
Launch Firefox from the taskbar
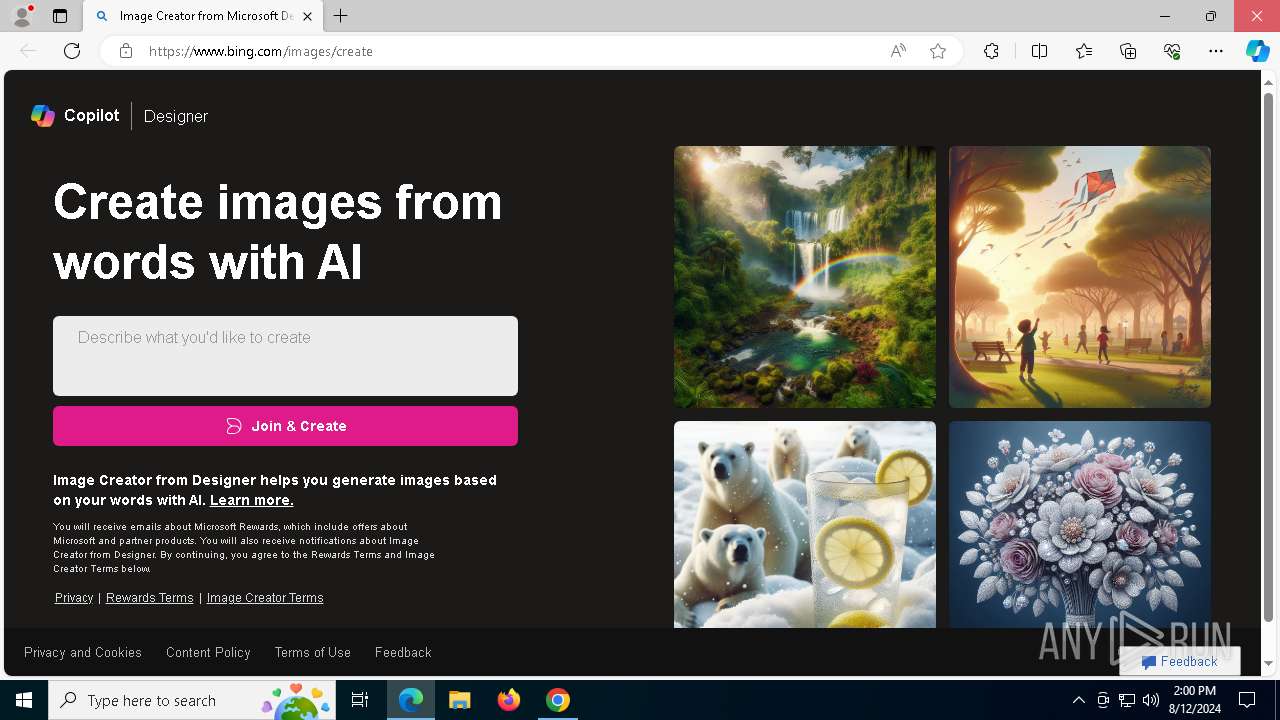tap(509, 700)
